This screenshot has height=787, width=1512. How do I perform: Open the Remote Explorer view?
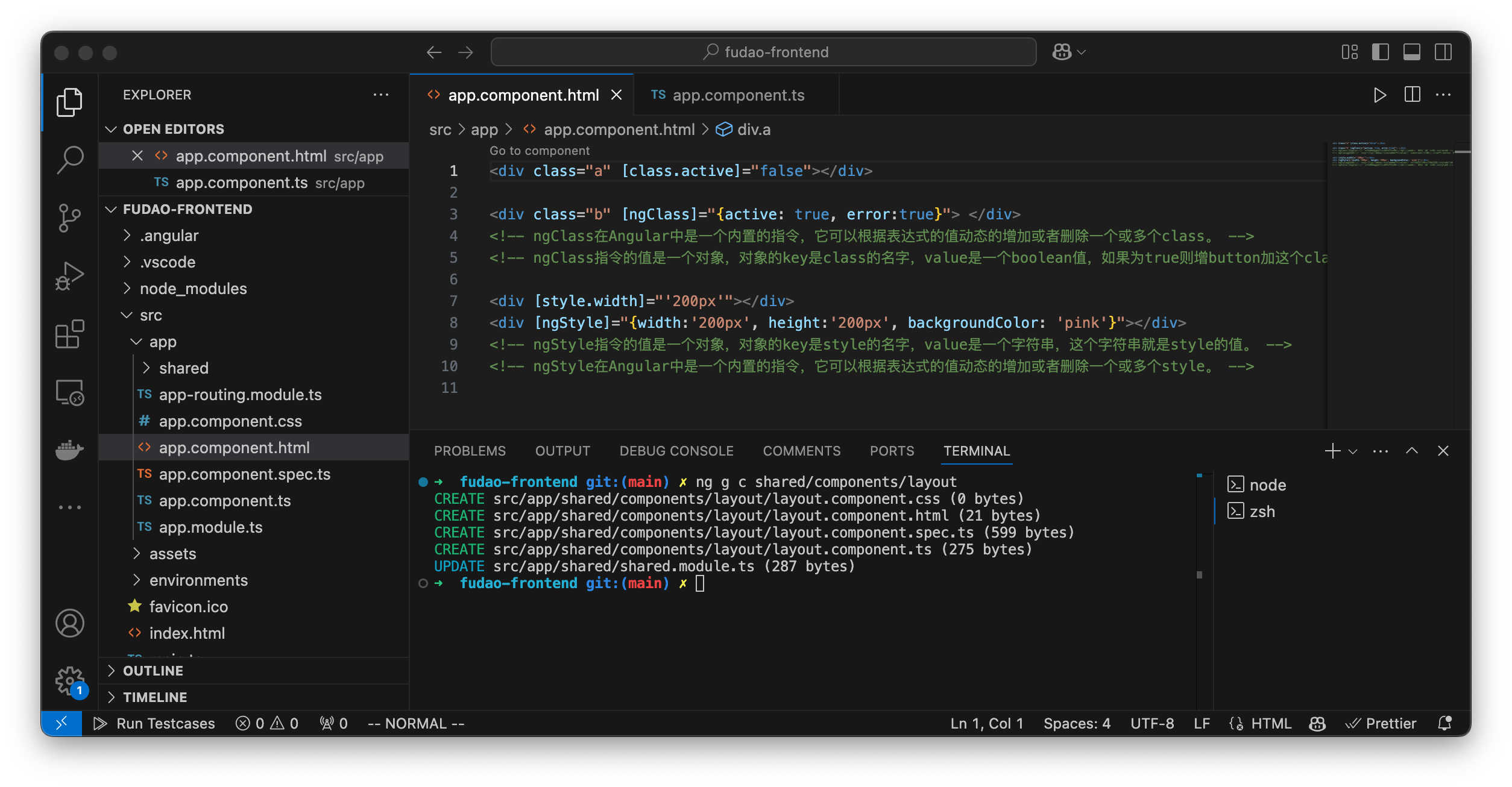point(70,392)
